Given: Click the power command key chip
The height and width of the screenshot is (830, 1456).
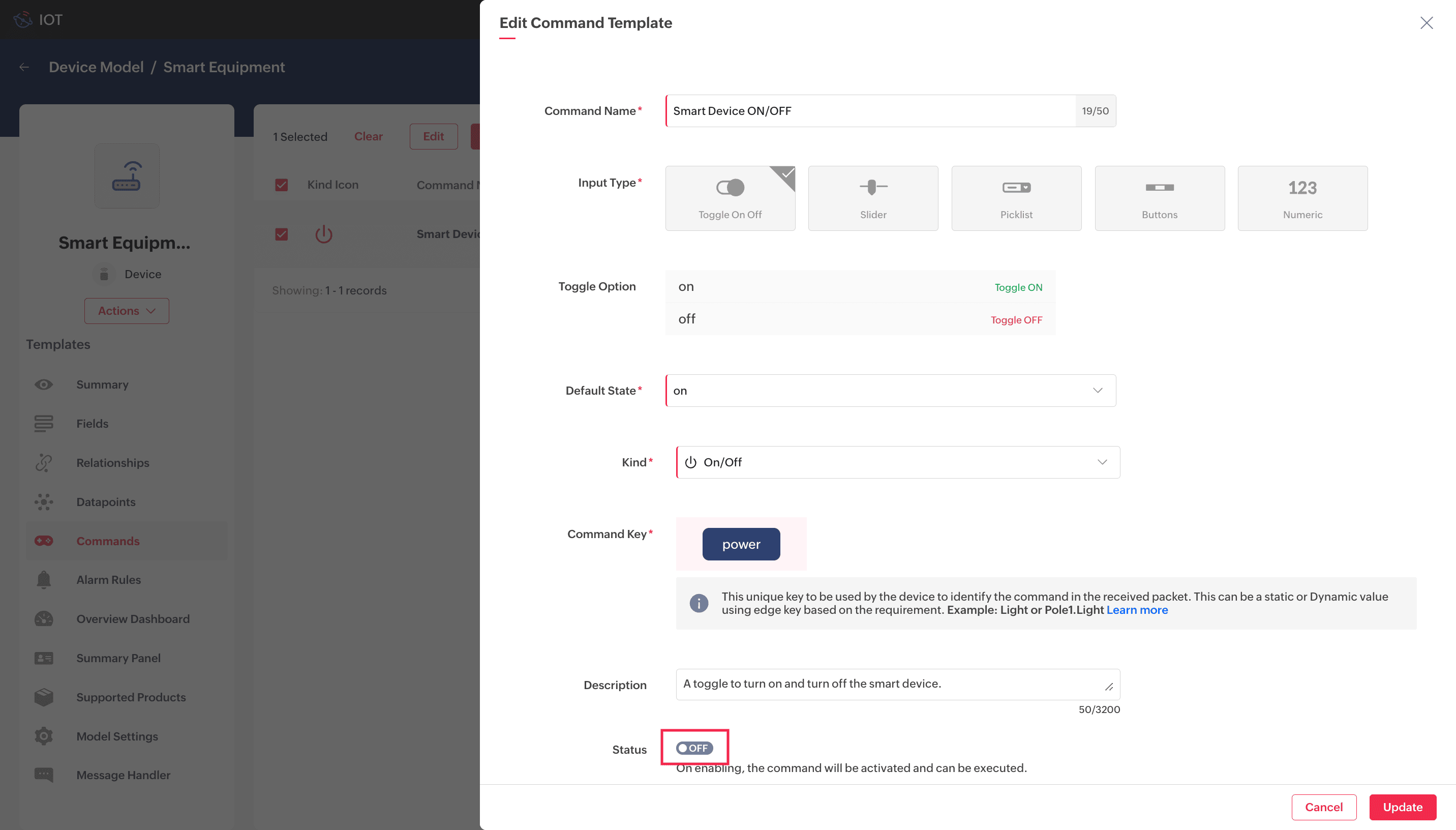Looking at the screenshot, I should pyautogui.click(x=741, y=544).
